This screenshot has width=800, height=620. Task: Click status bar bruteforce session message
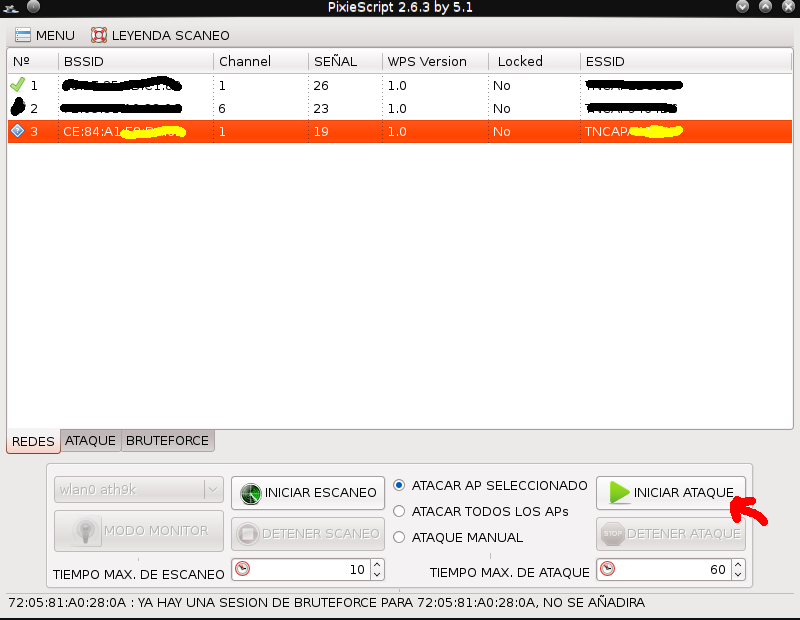(327, 603)
